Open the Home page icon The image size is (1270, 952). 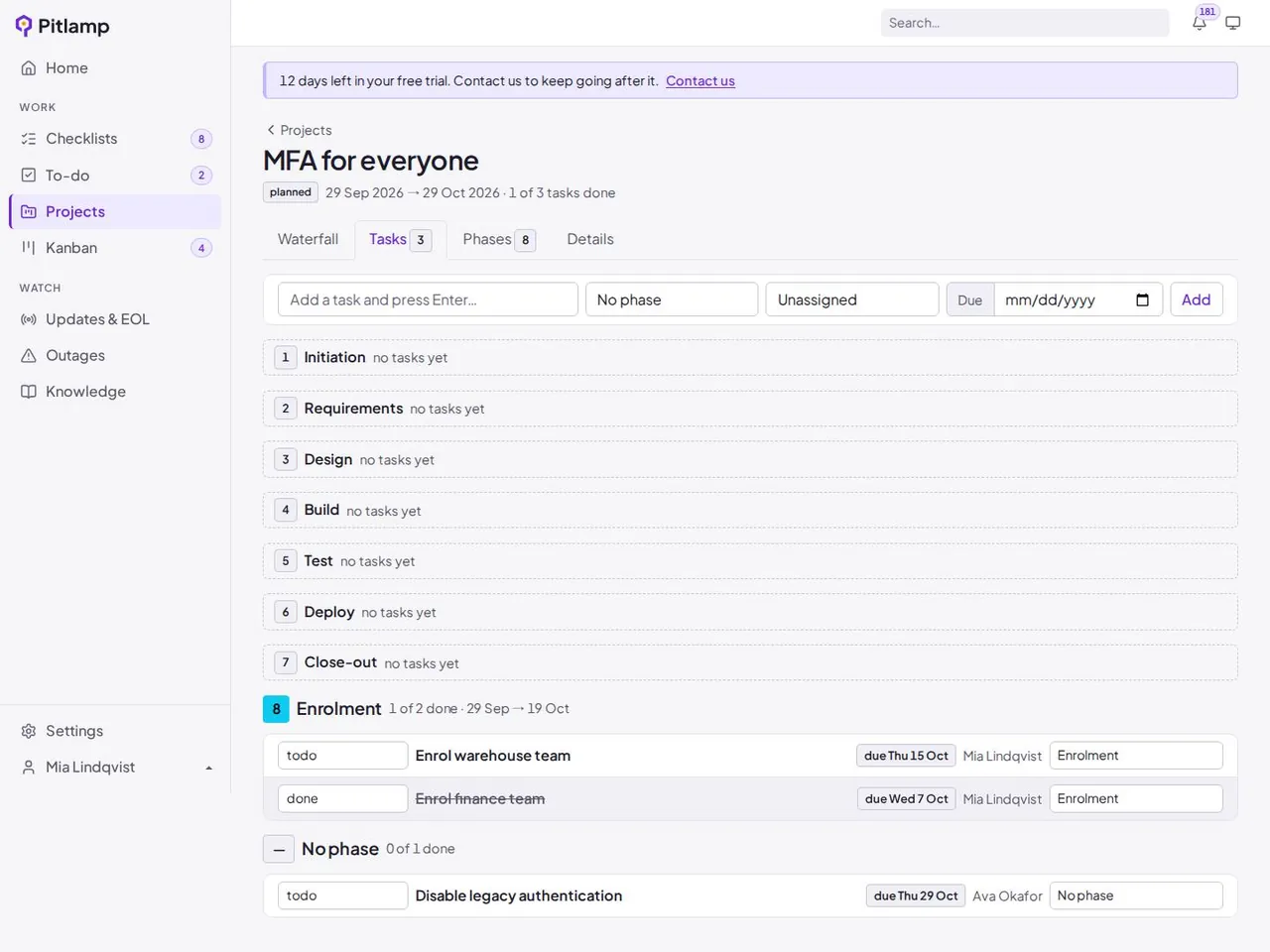(x=29, y=68)
